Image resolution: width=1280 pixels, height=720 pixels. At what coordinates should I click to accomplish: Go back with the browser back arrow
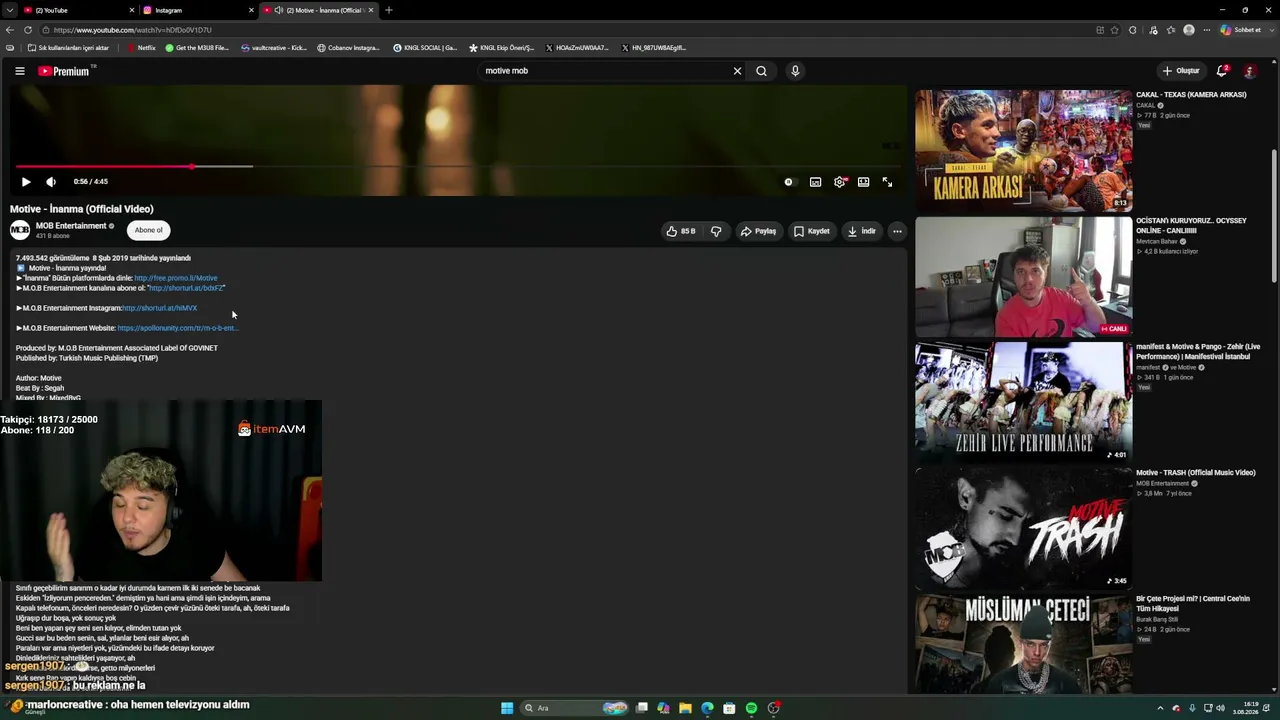tap(10, 30)
